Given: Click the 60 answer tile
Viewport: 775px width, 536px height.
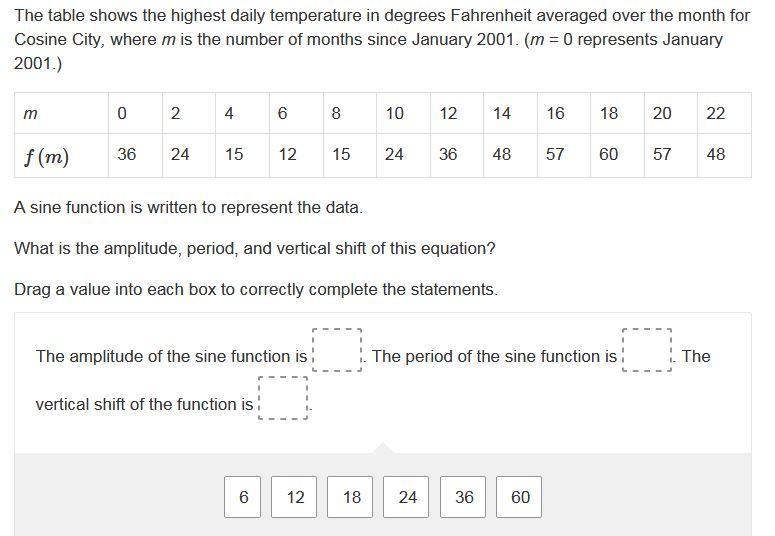Looking at the screenshot, I should pyautogui.click(x=520, y=497).
